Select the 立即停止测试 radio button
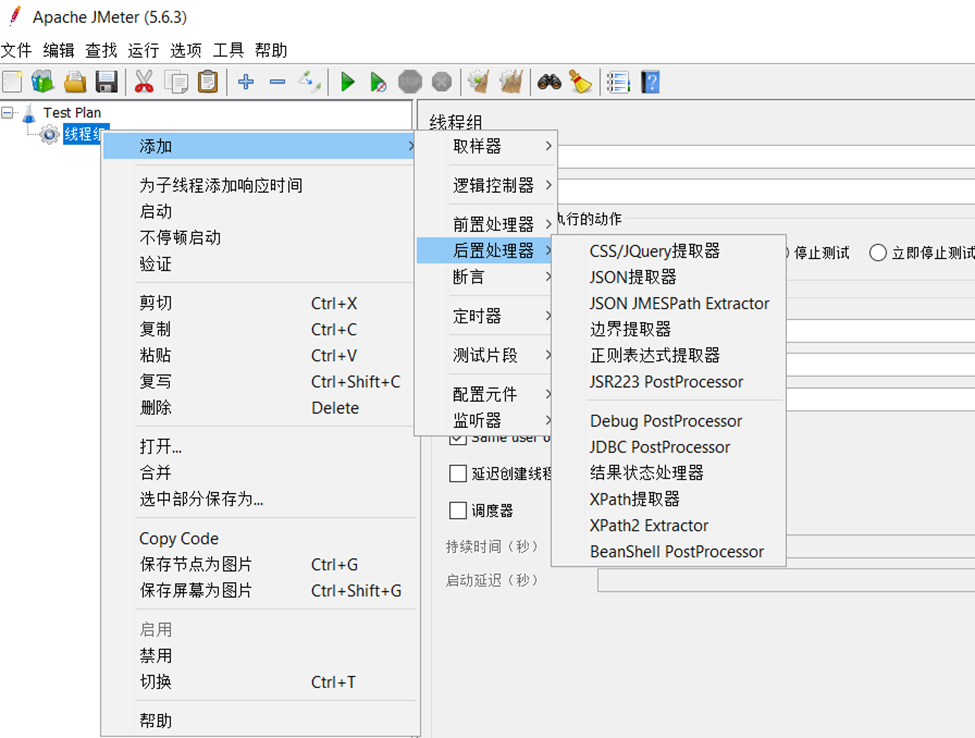The height and width of the screenshot is (738, 975). (877, 252)
